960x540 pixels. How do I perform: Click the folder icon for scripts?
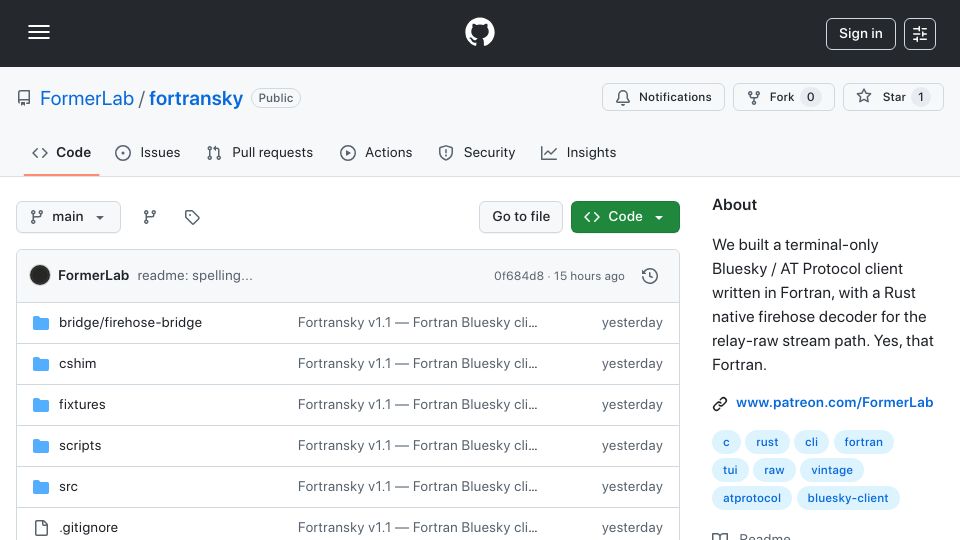pos(41,446)
